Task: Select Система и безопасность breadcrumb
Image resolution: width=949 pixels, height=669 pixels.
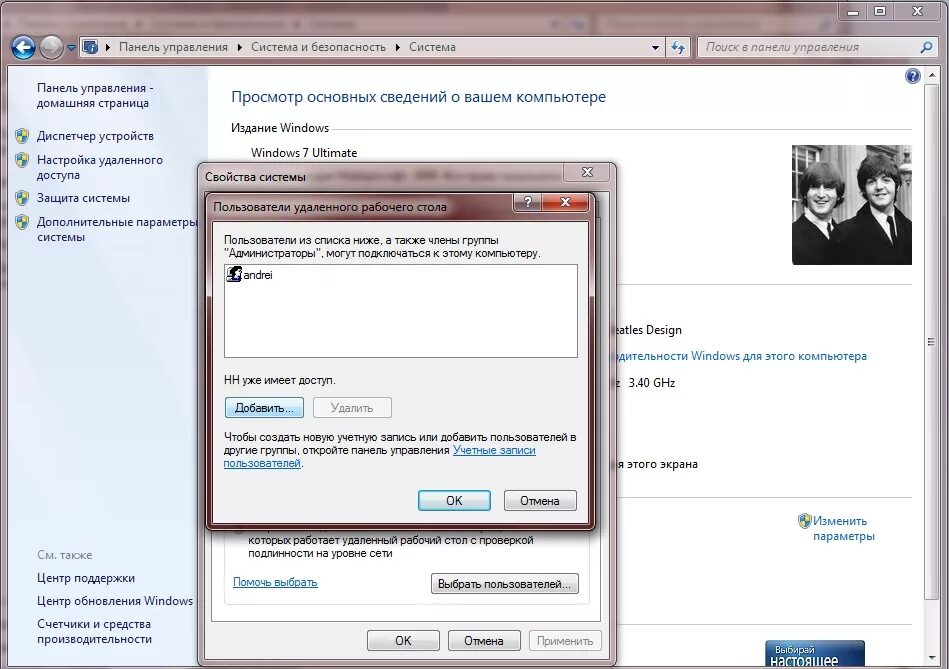Action: pos(318,47)
